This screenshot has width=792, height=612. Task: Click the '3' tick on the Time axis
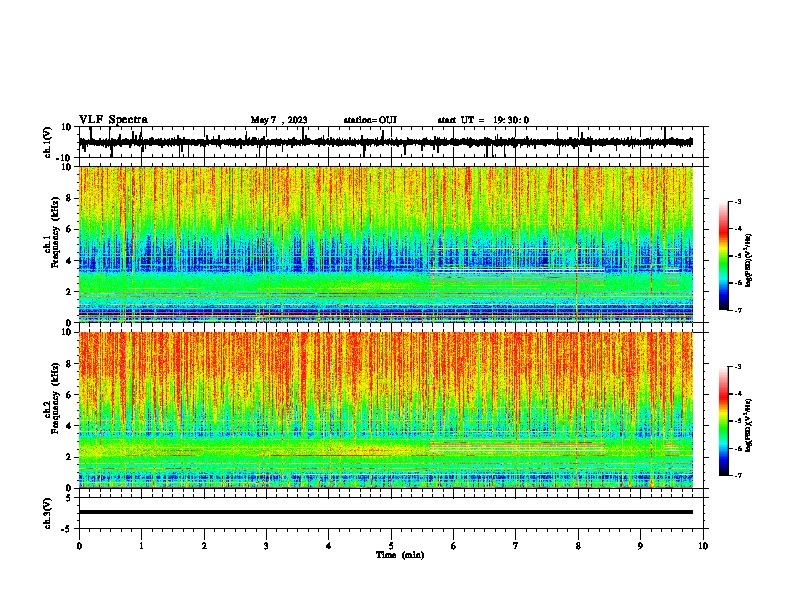click(266, 546)
